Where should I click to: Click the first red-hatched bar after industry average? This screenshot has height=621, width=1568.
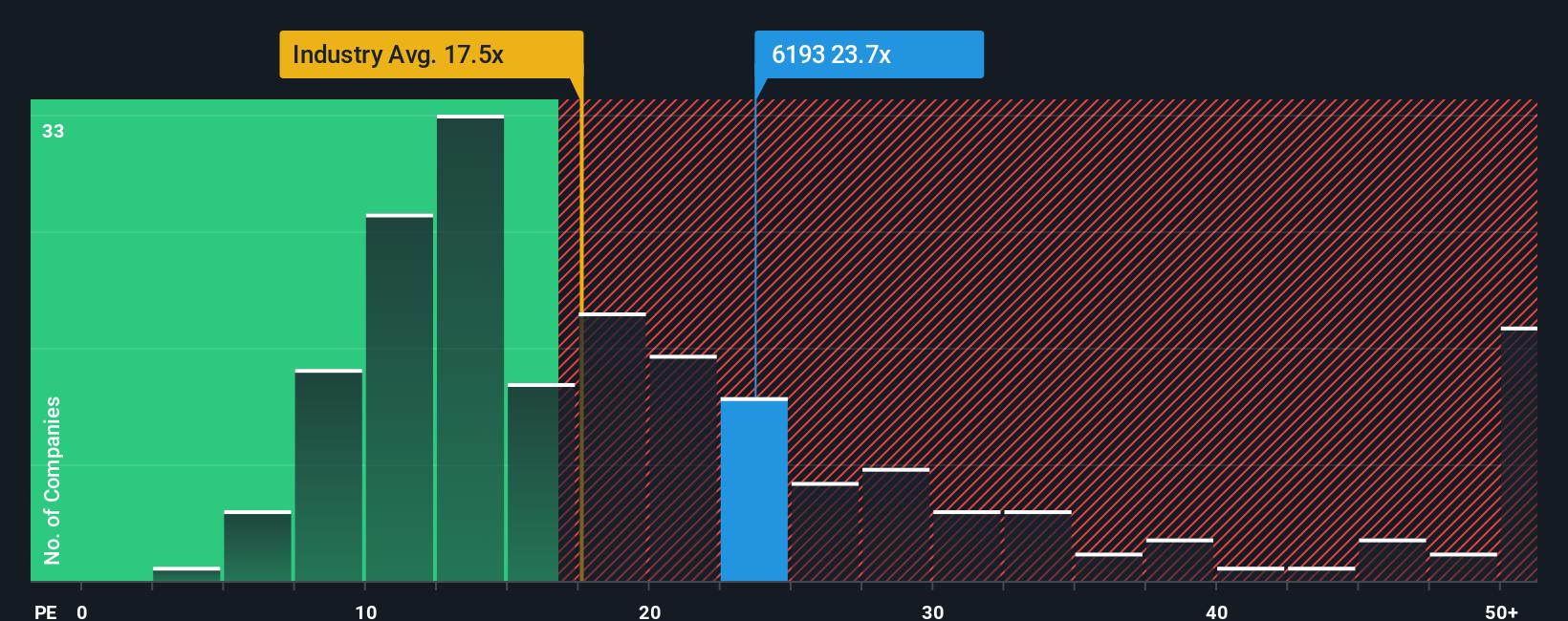click(x=613, y=447)
